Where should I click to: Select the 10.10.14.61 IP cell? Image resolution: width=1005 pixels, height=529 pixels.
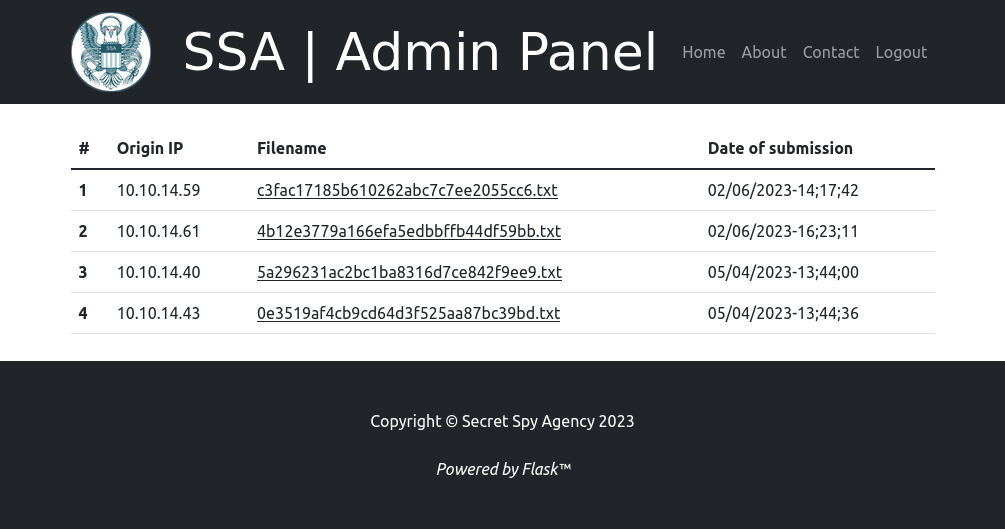pos(158,231)
